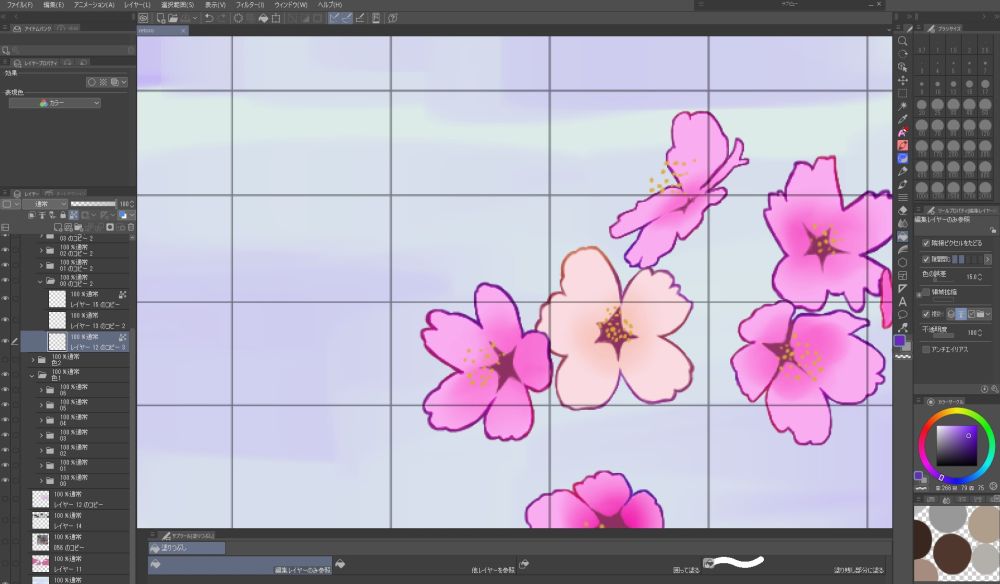Click the Open file folder icon
This screenshot has width=1000, height=584.
click(x=173, y=18)
